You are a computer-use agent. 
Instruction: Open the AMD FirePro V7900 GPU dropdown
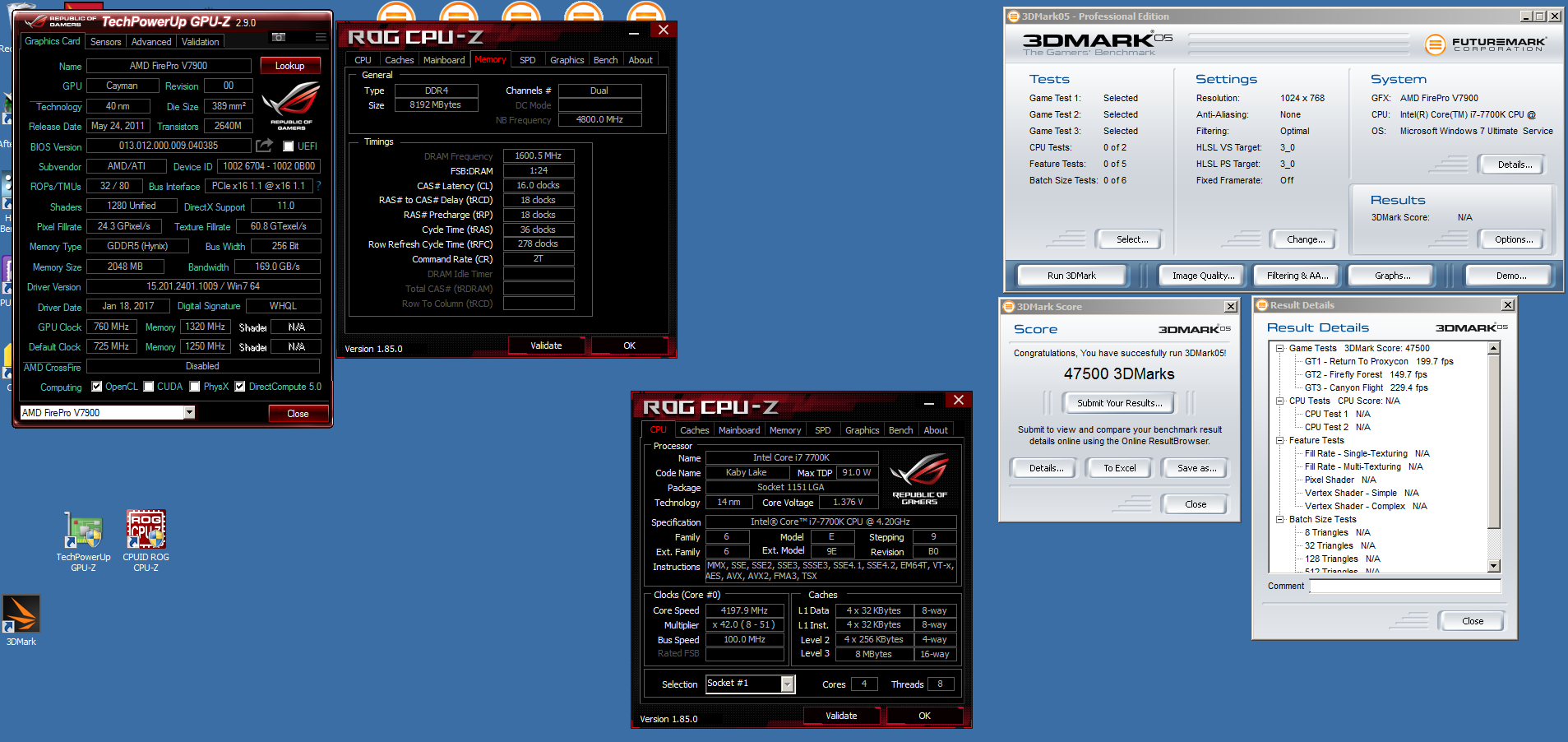point(189,413)
